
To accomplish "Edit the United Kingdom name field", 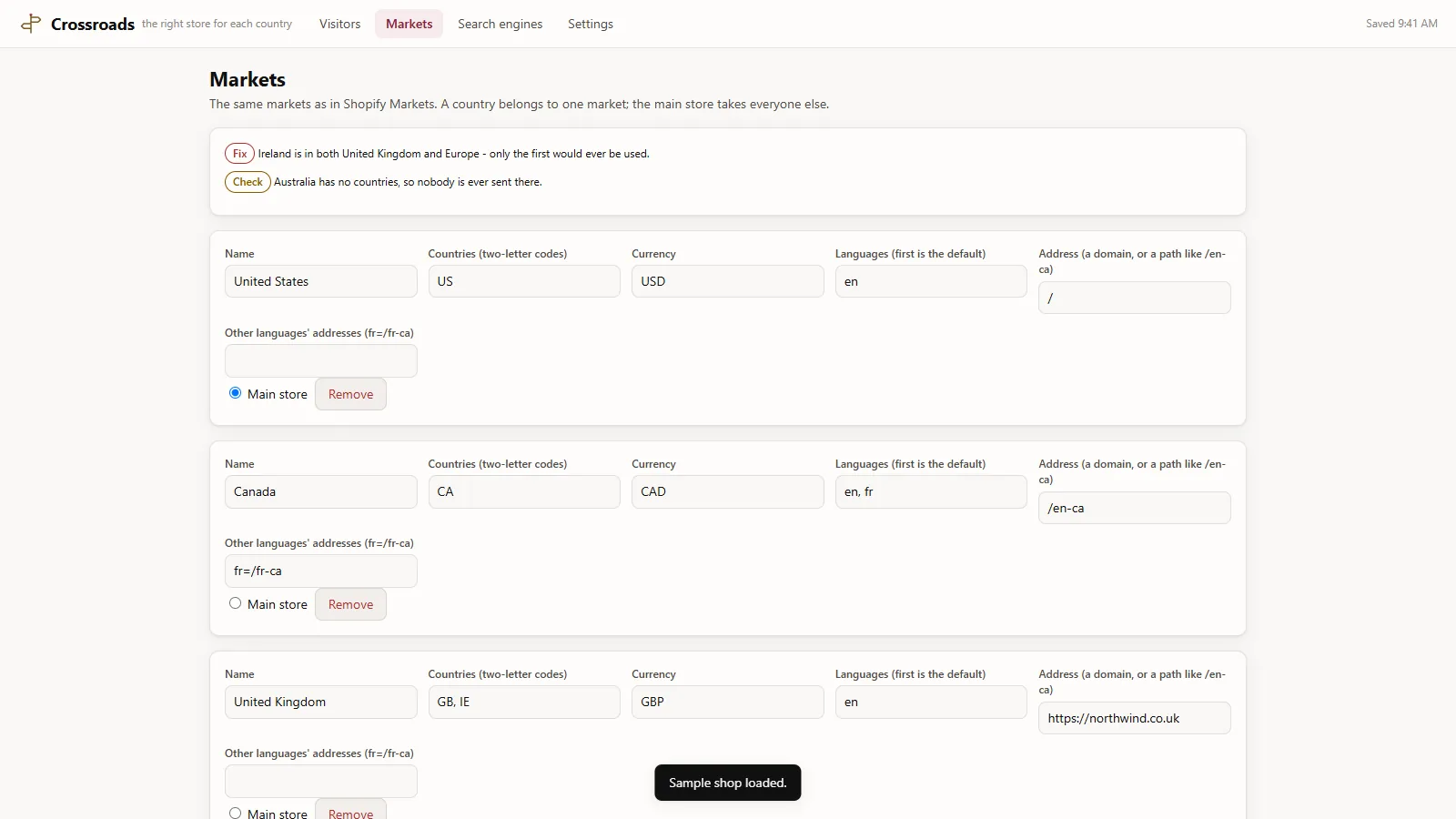I will (x=320, y=702).
